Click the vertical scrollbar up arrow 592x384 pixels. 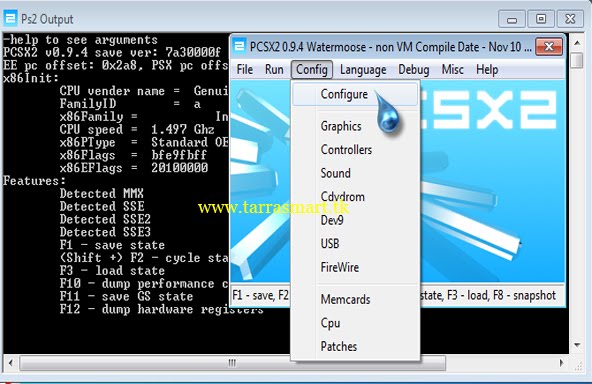[x=577, y=43]
